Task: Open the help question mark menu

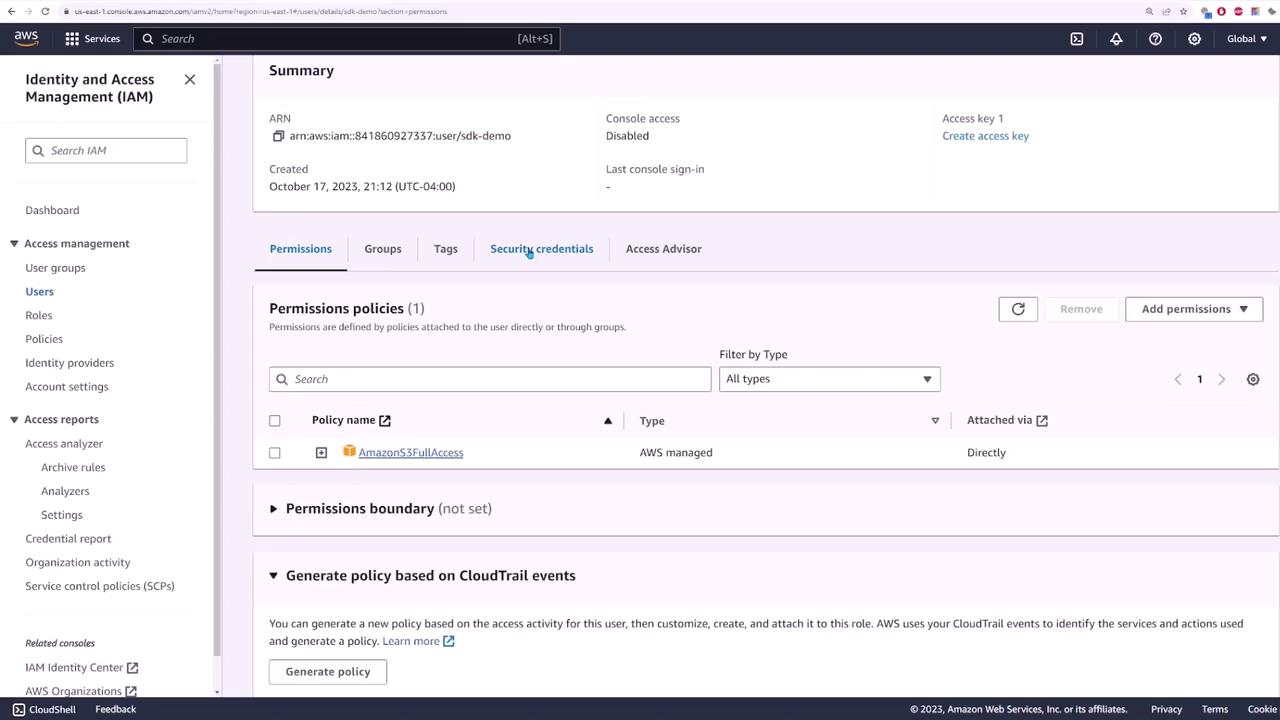Action: 1155,39
